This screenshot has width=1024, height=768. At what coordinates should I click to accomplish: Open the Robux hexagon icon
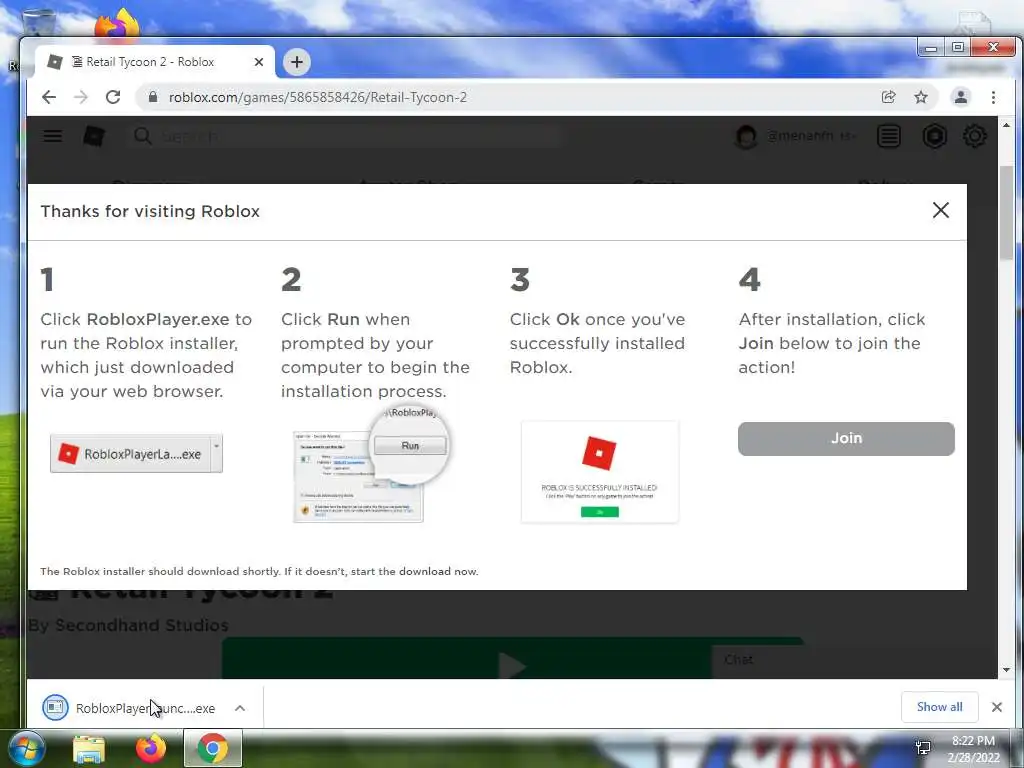935,136
